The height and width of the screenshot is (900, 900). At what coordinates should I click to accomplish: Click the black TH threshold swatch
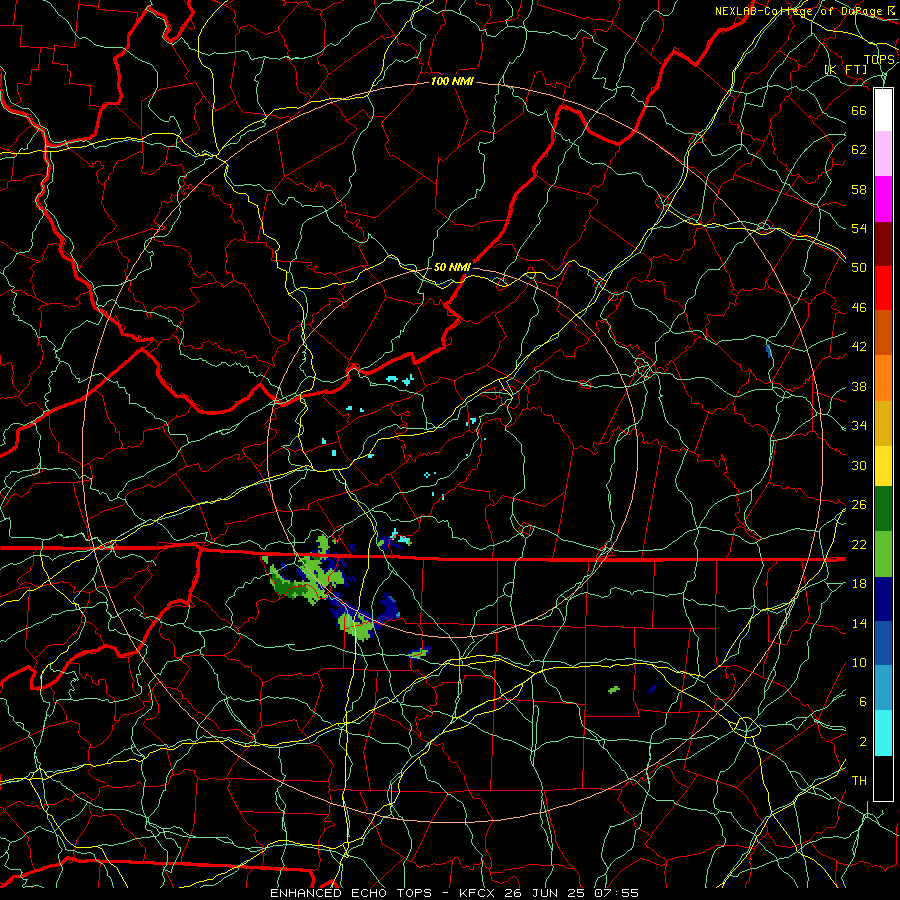click(883, 778)
